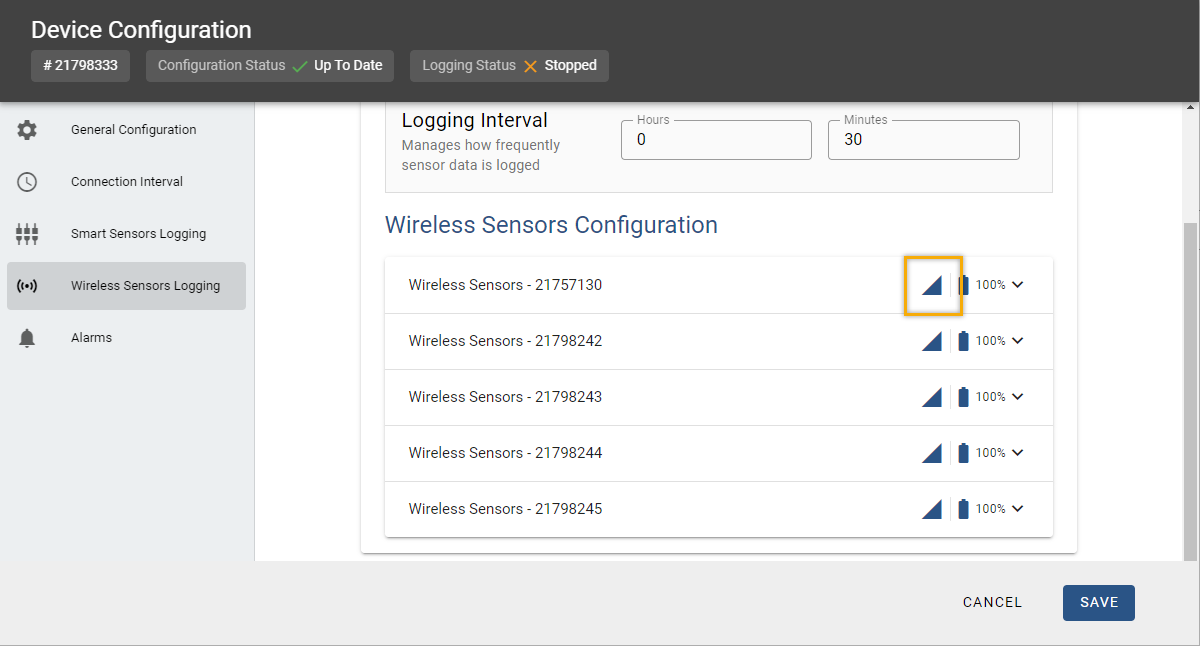Click 'Manages how frequently sensor data is logged' text
Viewport: 1200px width, 646px height.
(481, 155)
